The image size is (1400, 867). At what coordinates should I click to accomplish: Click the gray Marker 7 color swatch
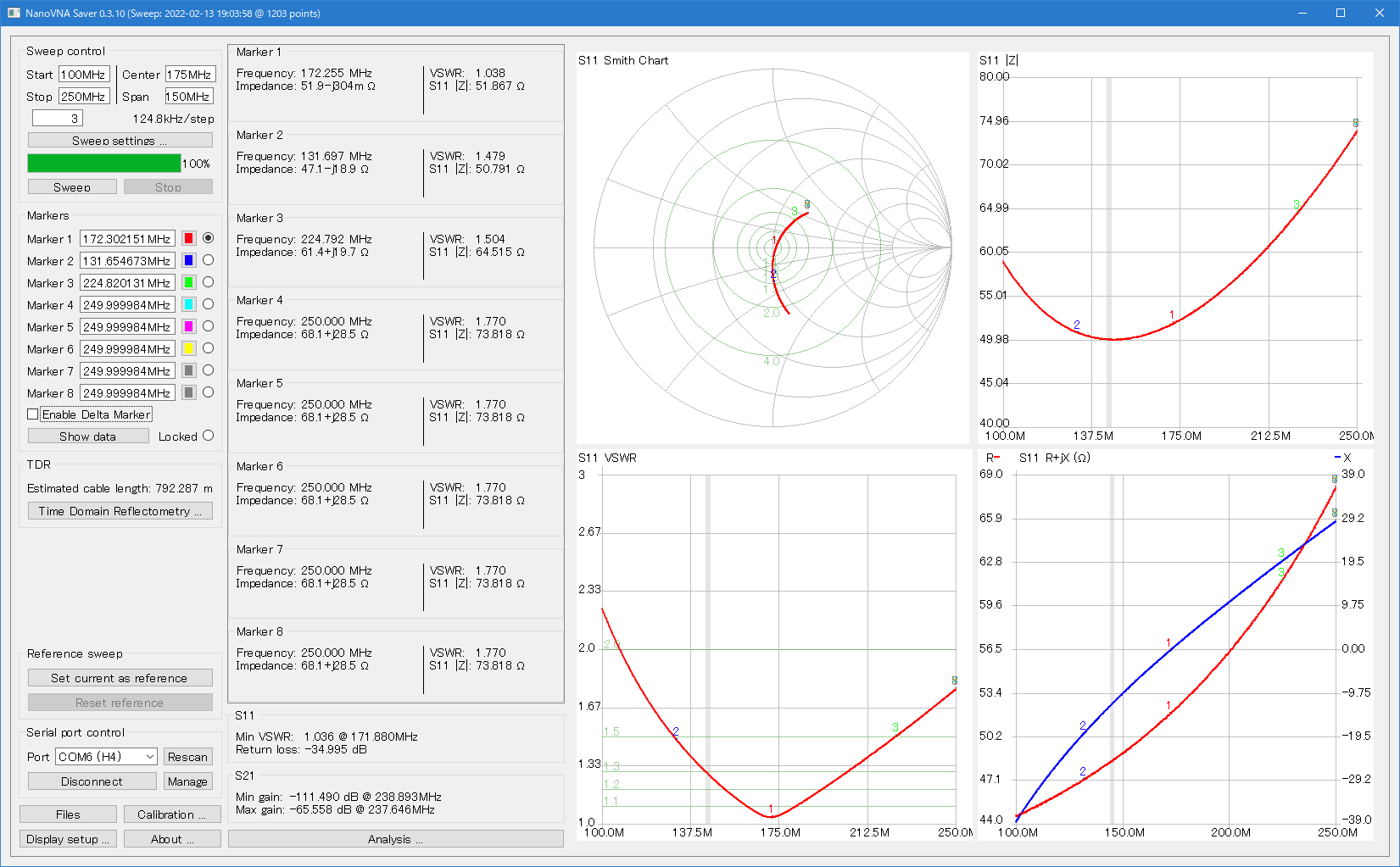pyautogui.click(x=188, y=371)
